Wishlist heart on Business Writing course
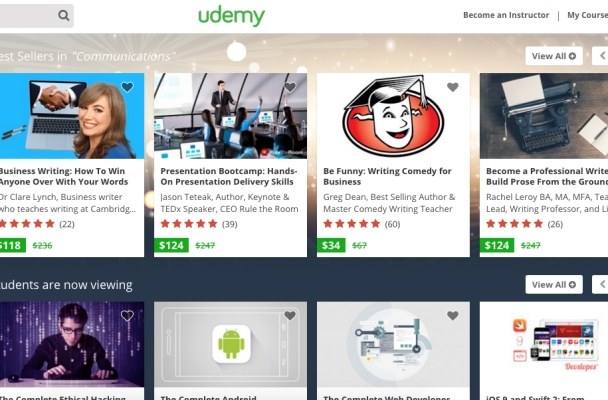Viewport: 608px width, 400px height. point(127,87)
